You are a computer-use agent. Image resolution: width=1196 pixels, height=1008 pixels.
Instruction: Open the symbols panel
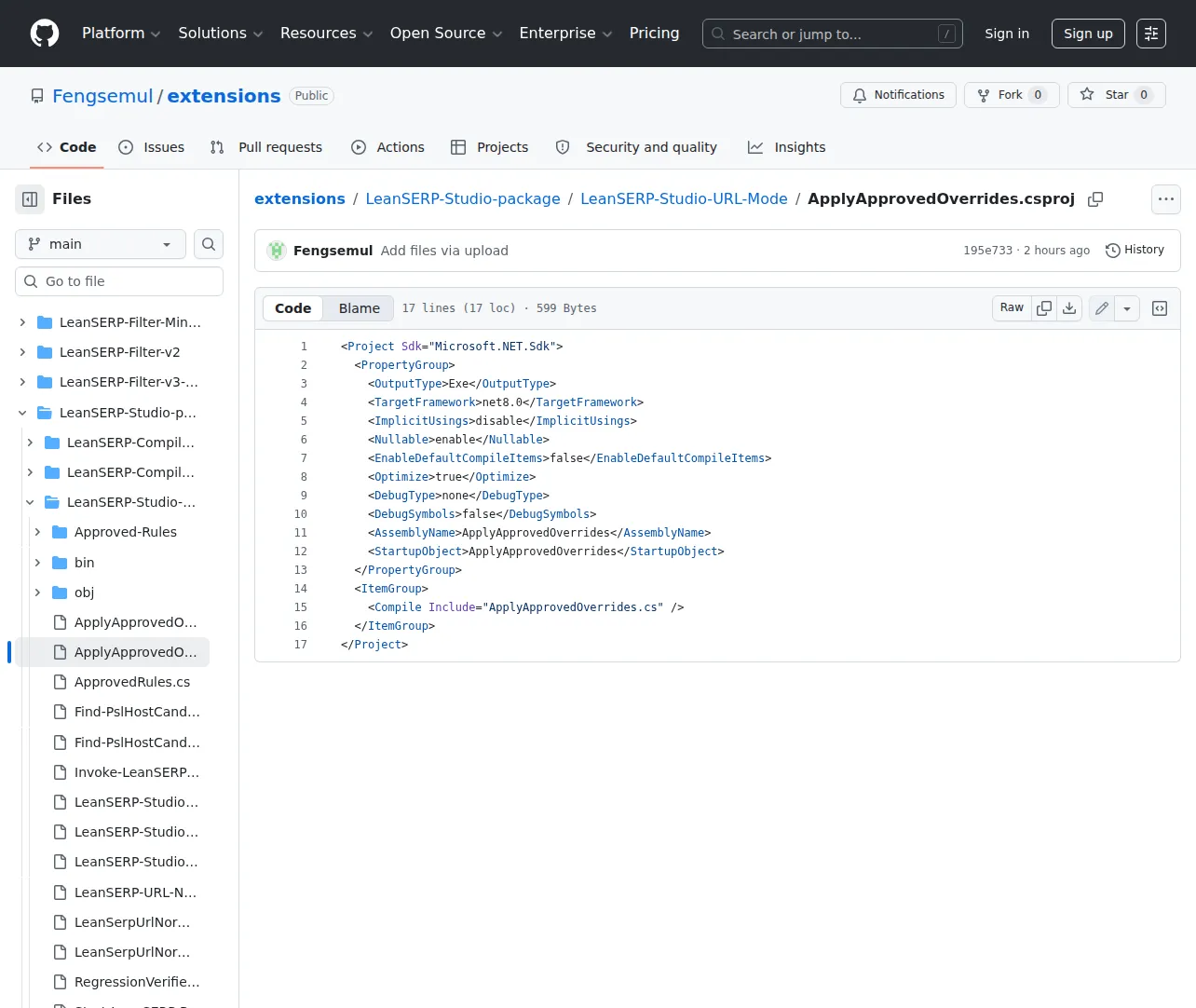coord(1160,308)
